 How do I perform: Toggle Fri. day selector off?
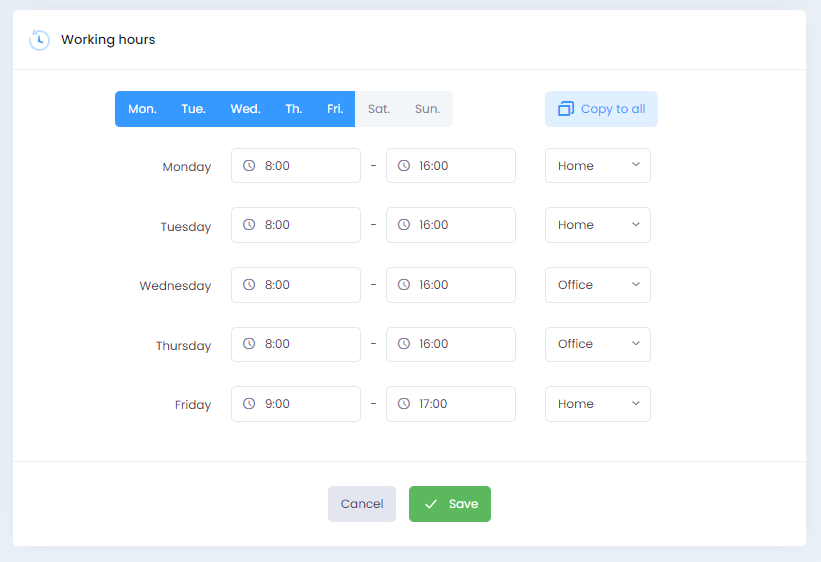coord(335,109)
